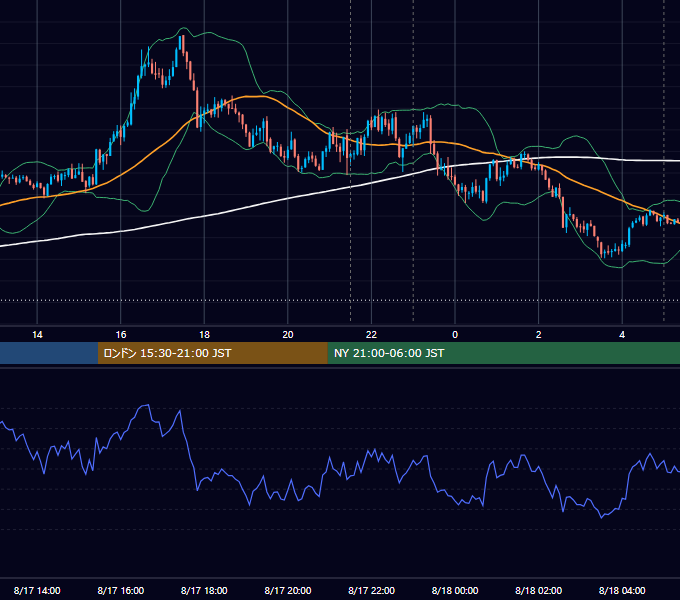The width and height of the screenshot is (680, 600).
Task: Select the London 15:30-21:00 JST session bar
Action: point(212,353)
